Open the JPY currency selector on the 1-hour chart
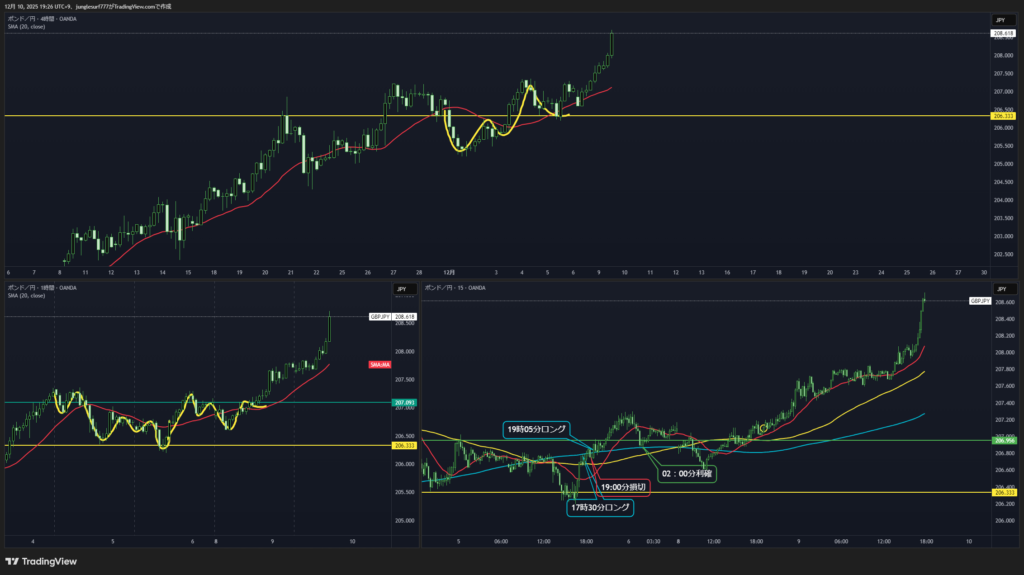The width and height of the screenshot is (1024, 575). tap(401, 289)
